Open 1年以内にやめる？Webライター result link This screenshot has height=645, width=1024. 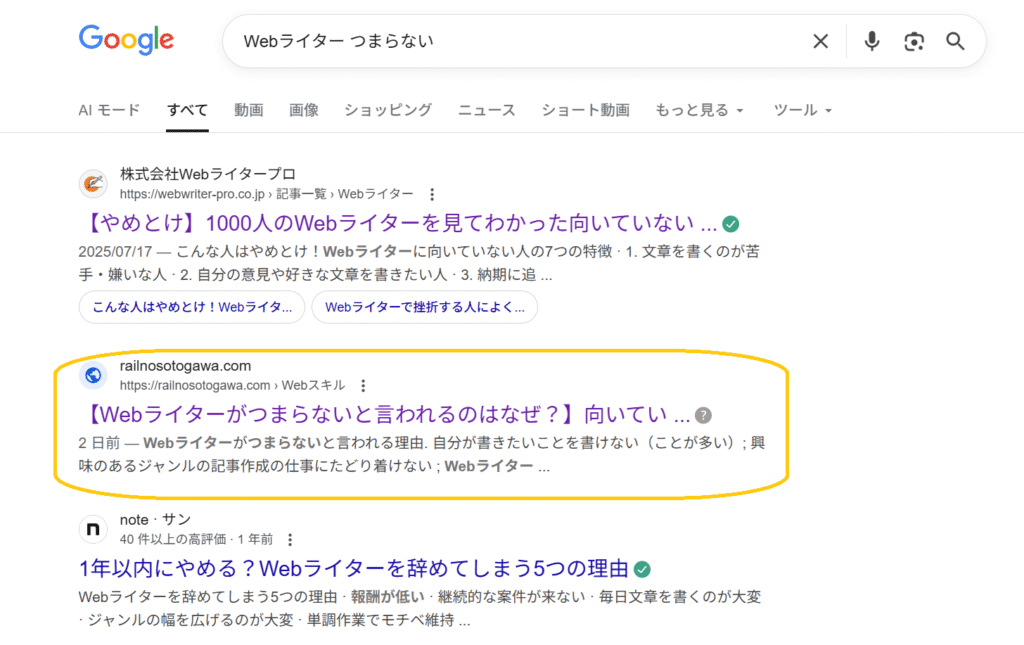(x=353, y=569)
